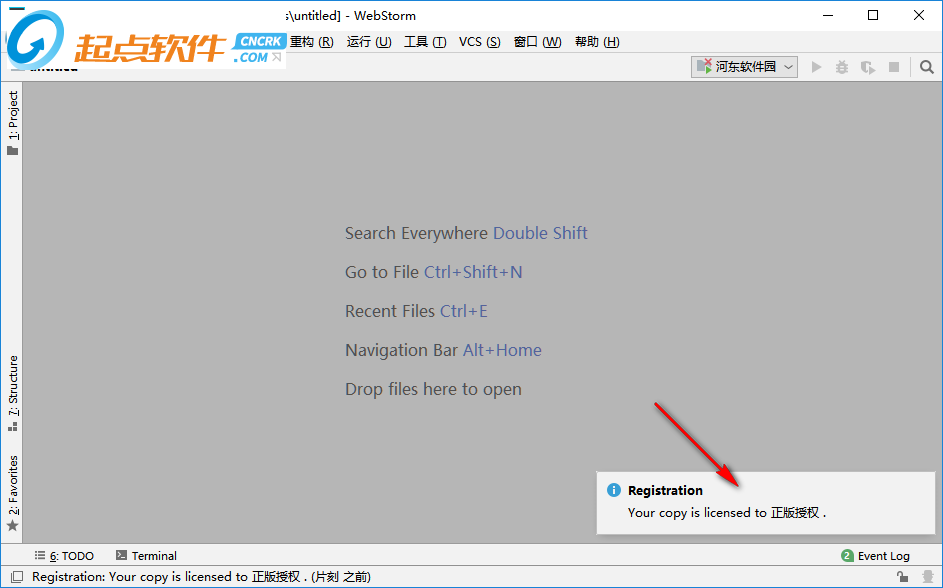Open the 河东软件园 run configuration dropdown

point(744,67)
